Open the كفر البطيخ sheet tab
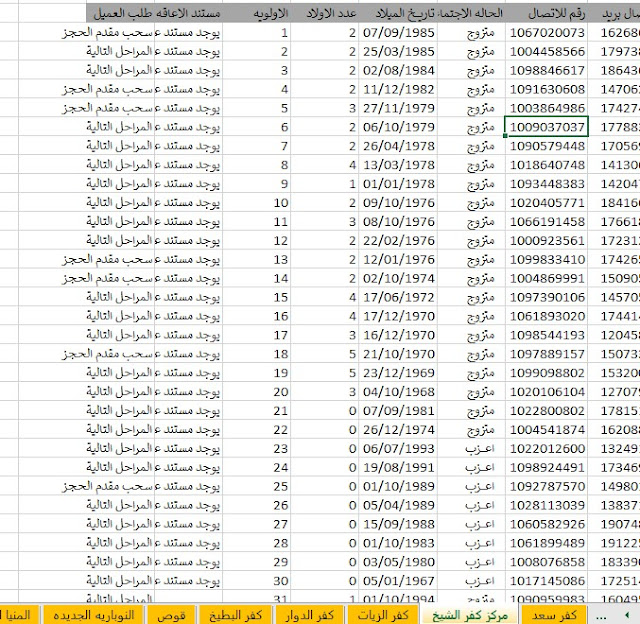640x624 pixels. pos(235,615)
